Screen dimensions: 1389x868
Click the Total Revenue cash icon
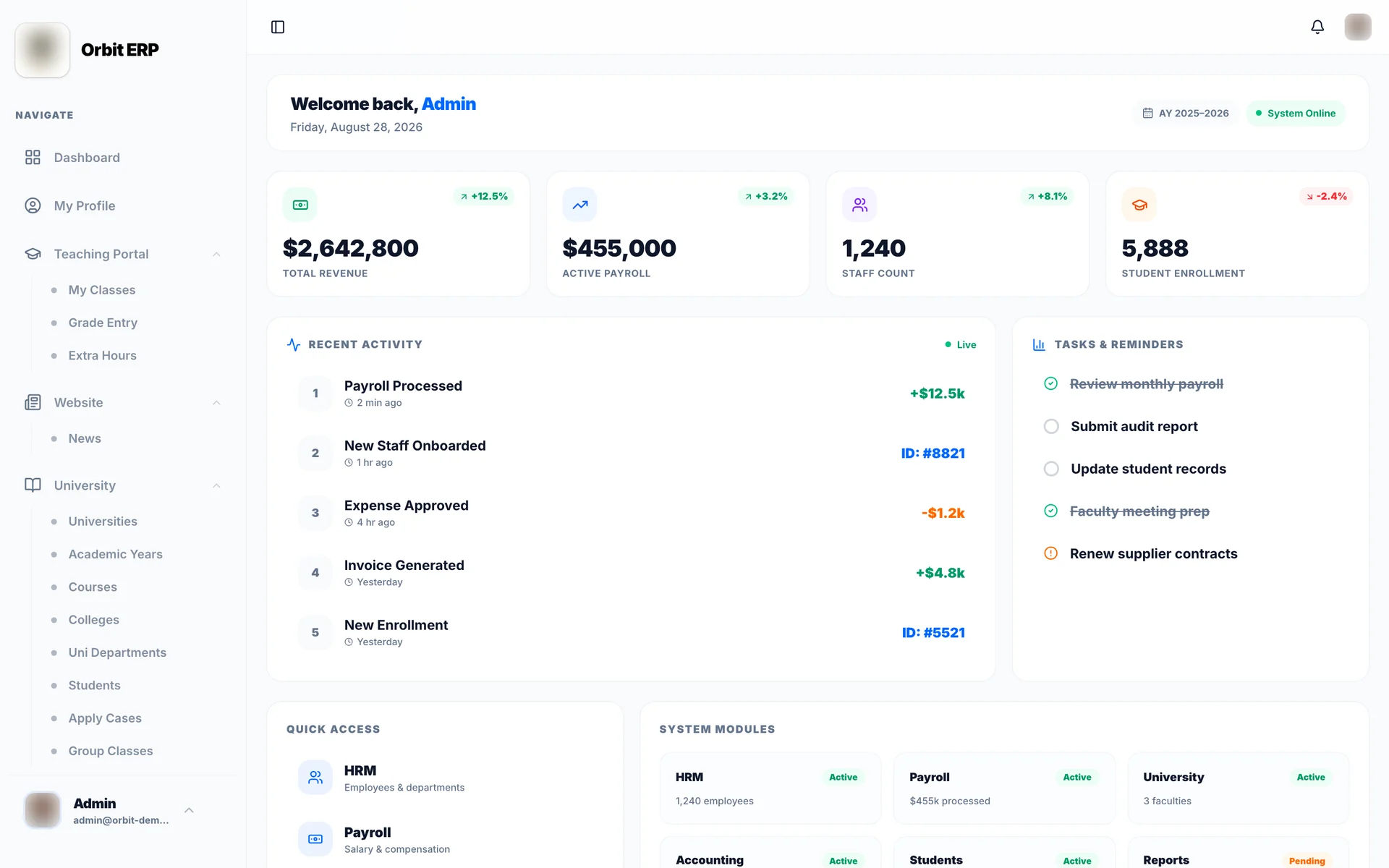(300, 205)
